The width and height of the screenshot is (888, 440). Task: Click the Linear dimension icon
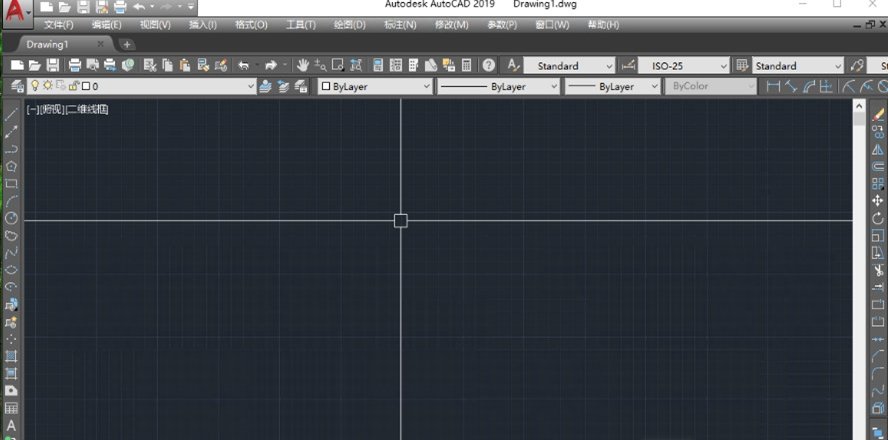(x=773, y=86)
